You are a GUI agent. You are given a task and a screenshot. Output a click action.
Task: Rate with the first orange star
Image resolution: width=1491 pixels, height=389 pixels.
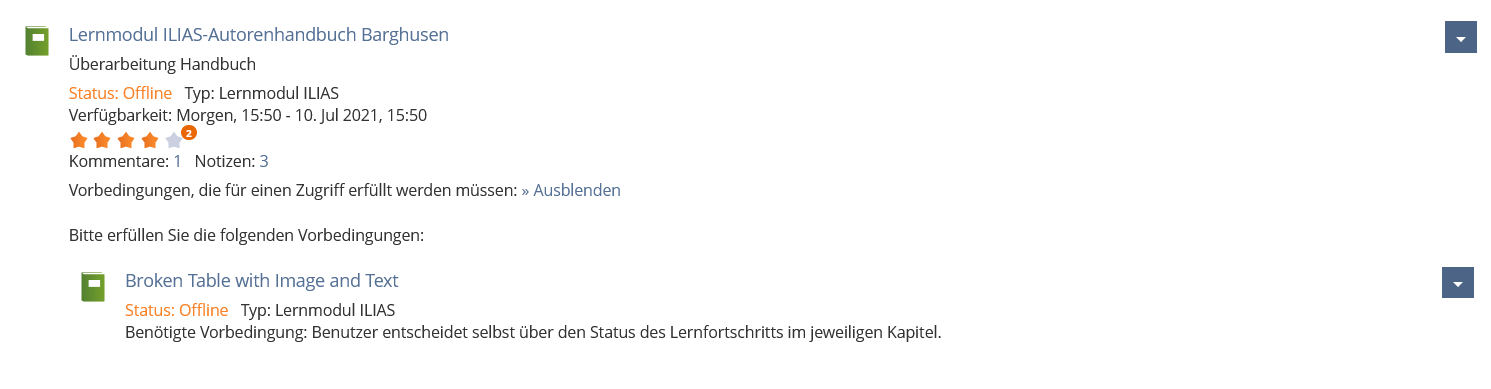[x=79, y=140]
